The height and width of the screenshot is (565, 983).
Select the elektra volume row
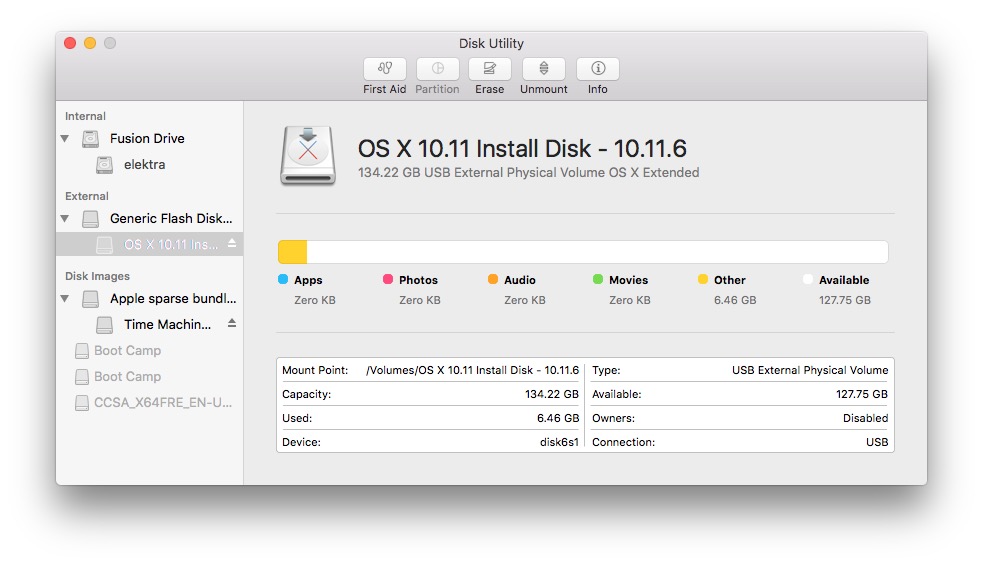tap(149, 165)
